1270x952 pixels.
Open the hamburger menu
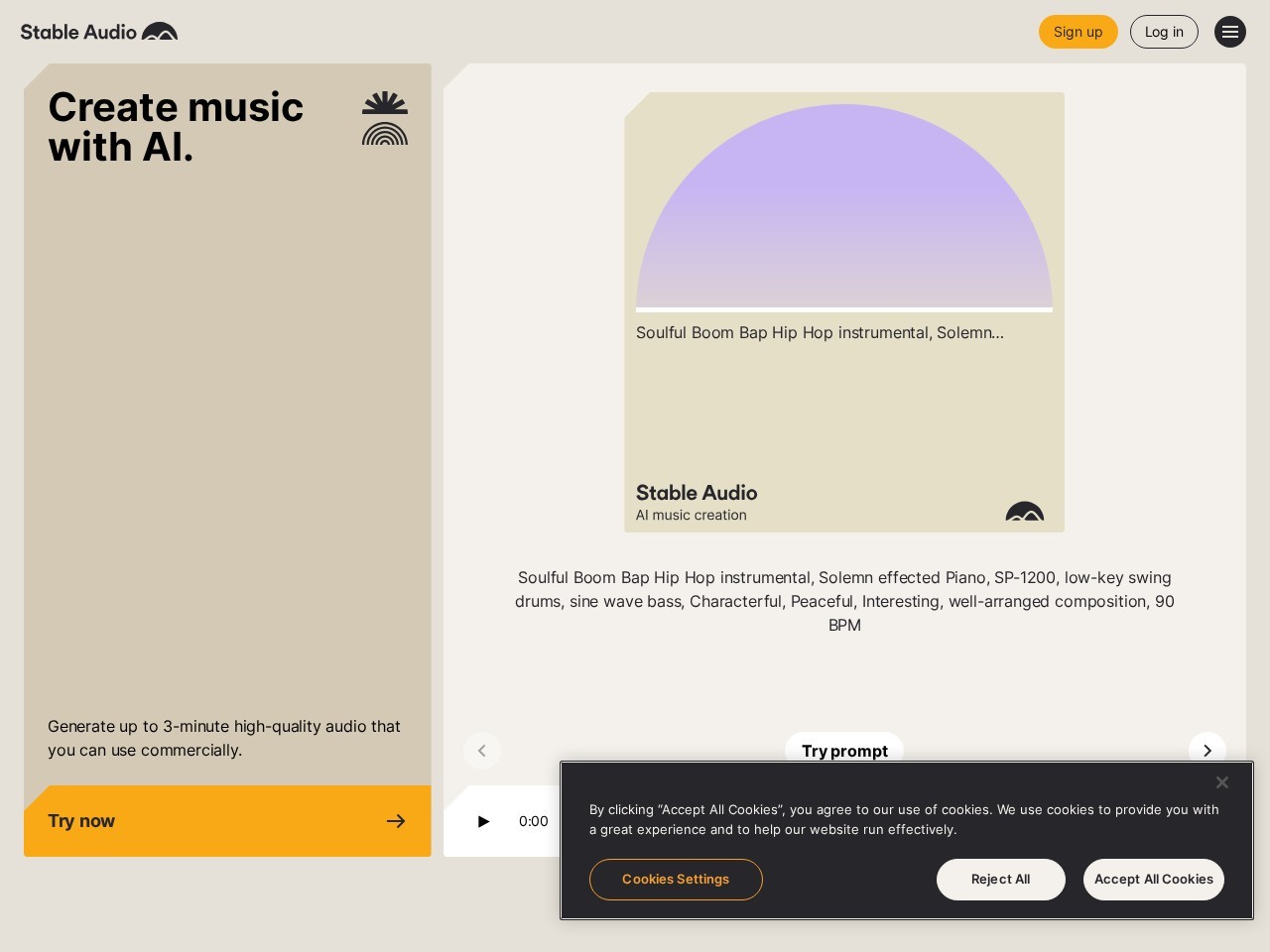(1229, 32)
